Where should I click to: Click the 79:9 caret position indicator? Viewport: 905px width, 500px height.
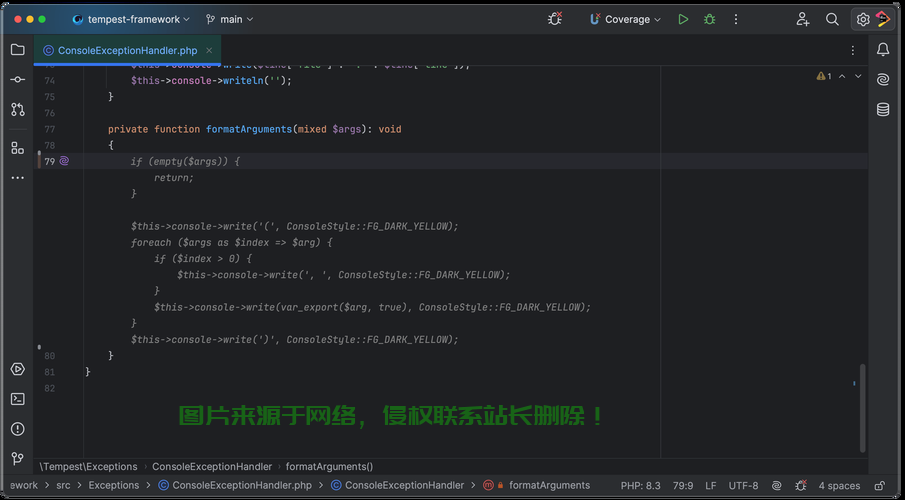pyautogui.click(x=683, y=486)
